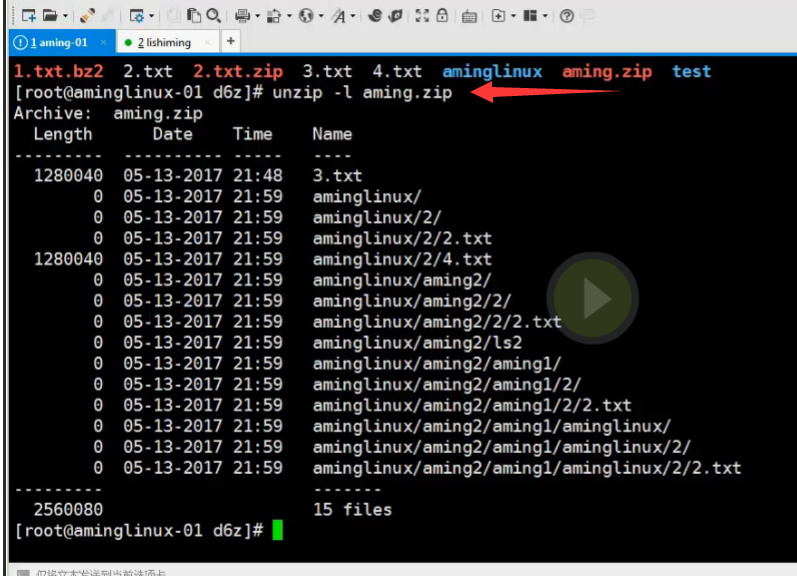Viewport: 797px width, 576px height.
Task: Click the Date column header
Action: 173,134
